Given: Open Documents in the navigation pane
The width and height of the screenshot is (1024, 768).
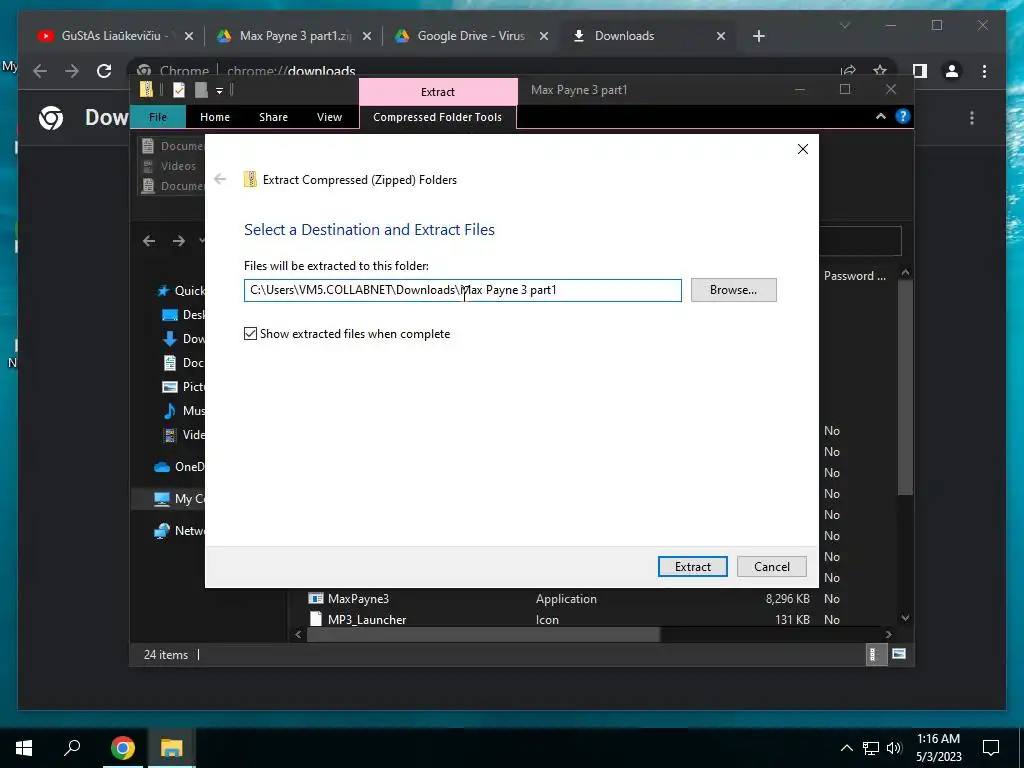Looking at the screenshot, I should click(183, 362).
